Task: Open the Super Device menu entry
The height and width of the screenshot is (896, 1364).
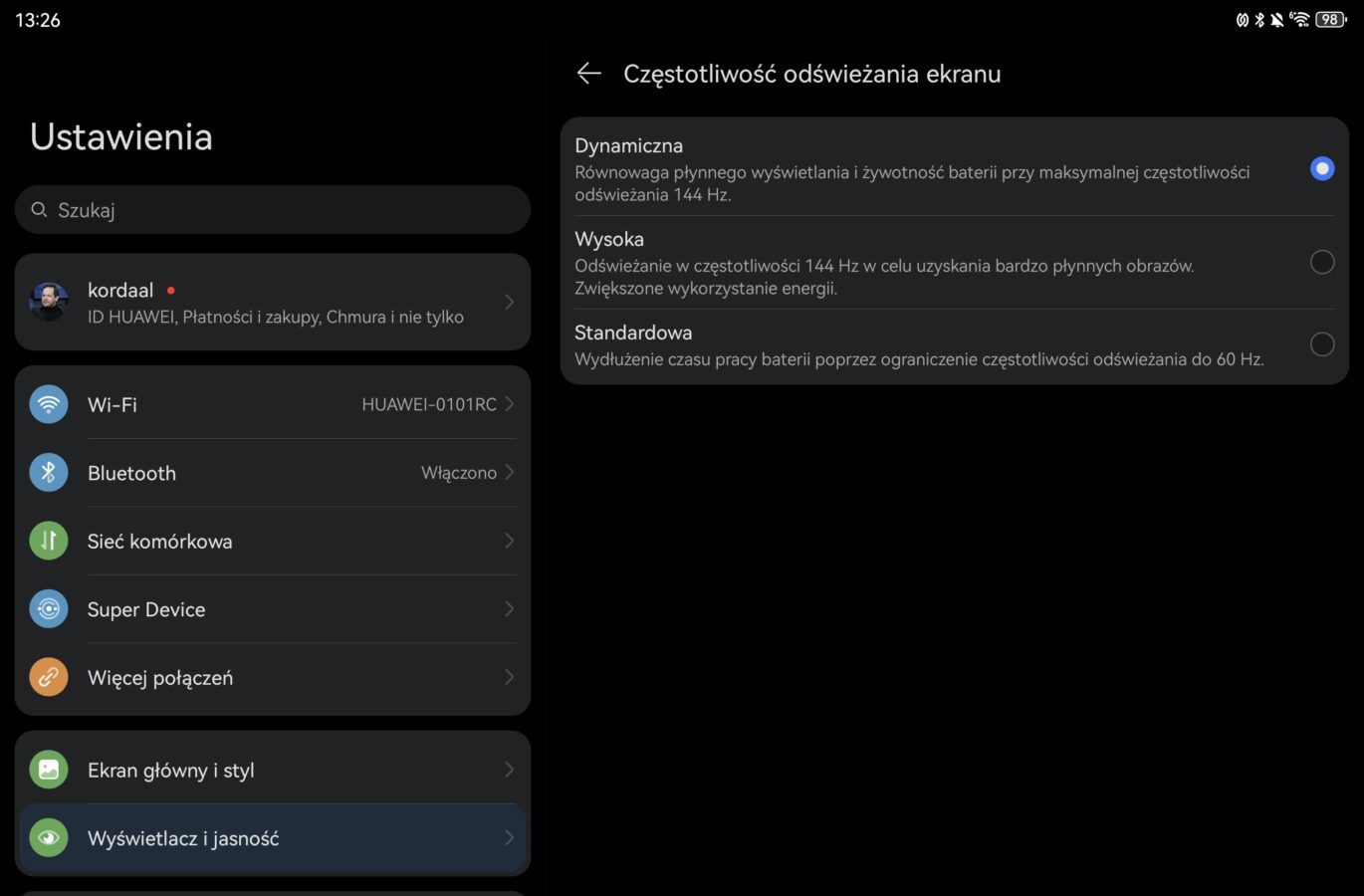Action: click(146, 609)
